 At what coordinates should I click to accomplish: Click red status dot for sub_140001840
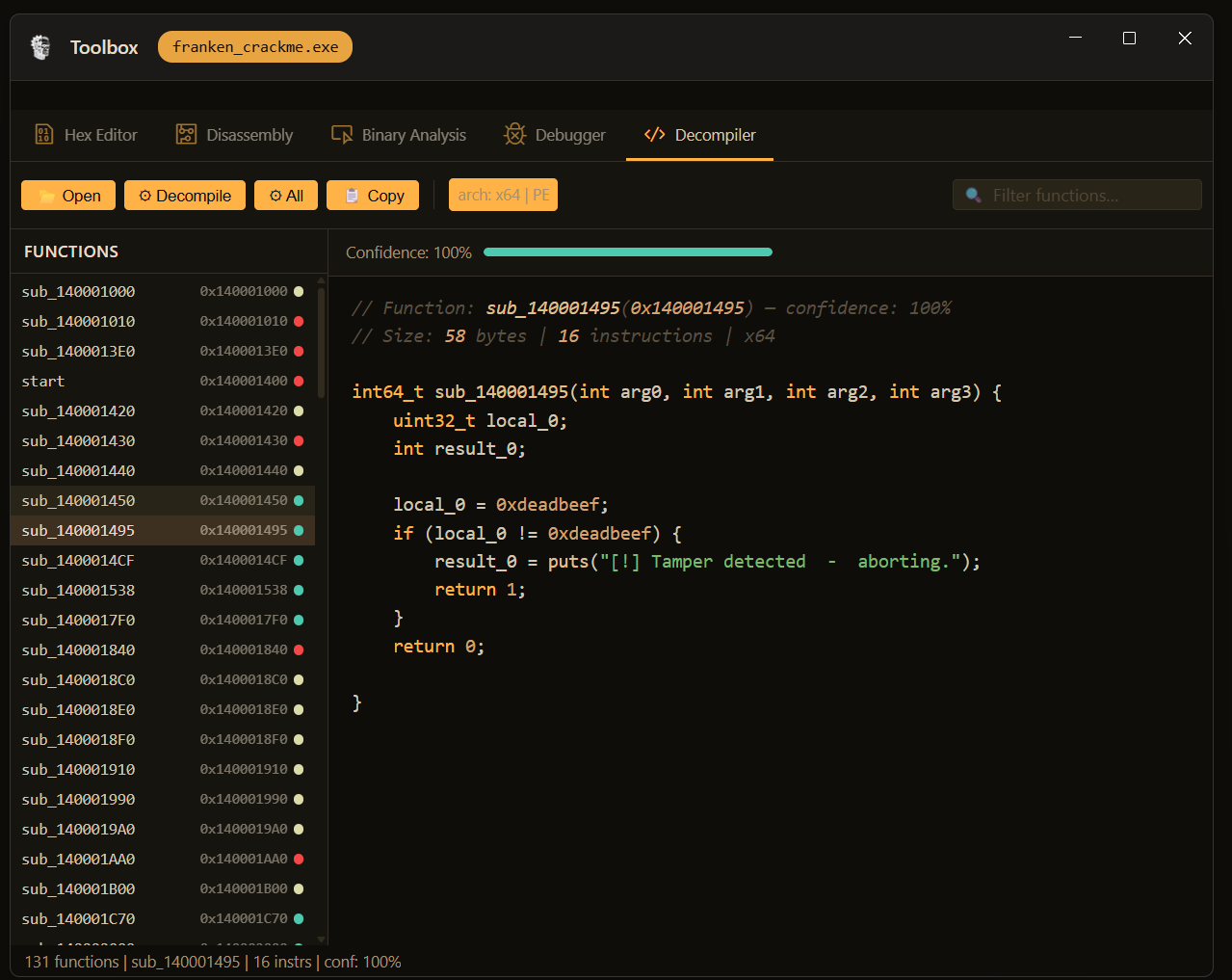pos(299,649)
